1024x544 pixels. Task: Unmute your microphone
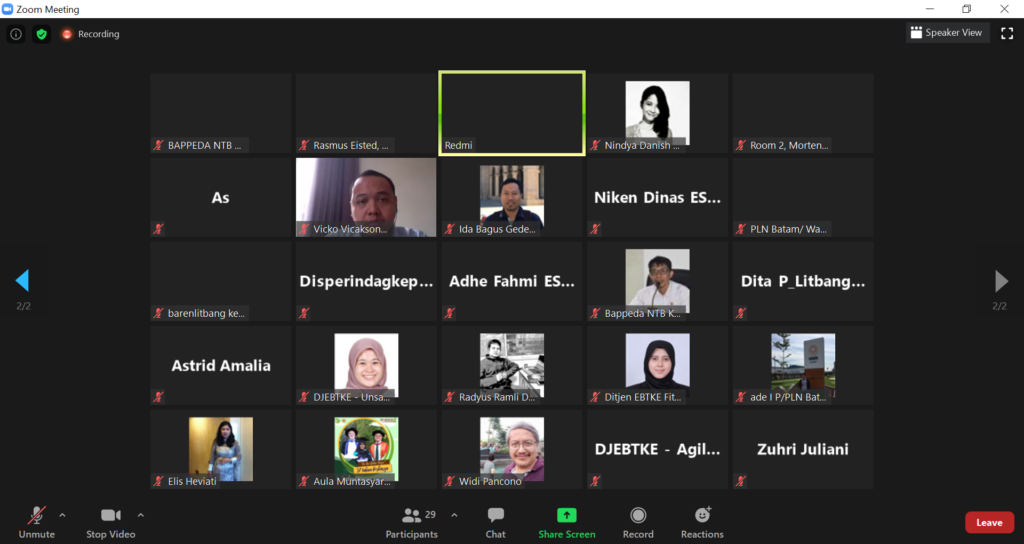pyautogui.click(x=36, y=521)
